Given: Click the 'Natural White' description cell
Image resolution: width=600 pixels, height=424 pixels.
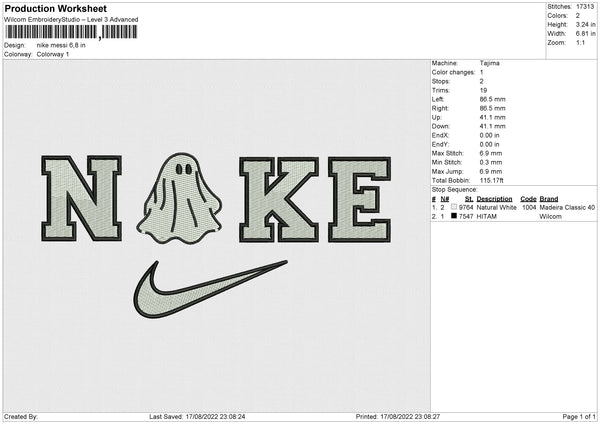Looking at the screenshot, I should click(x=496, y=207).
